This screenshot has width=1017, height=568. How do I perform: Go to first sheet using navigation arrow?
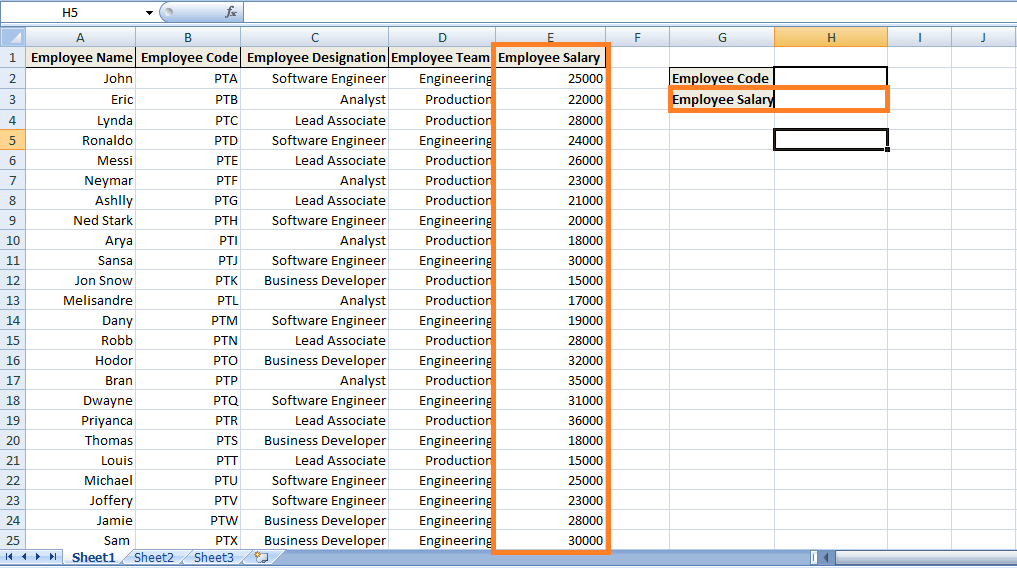click(10, 557)
